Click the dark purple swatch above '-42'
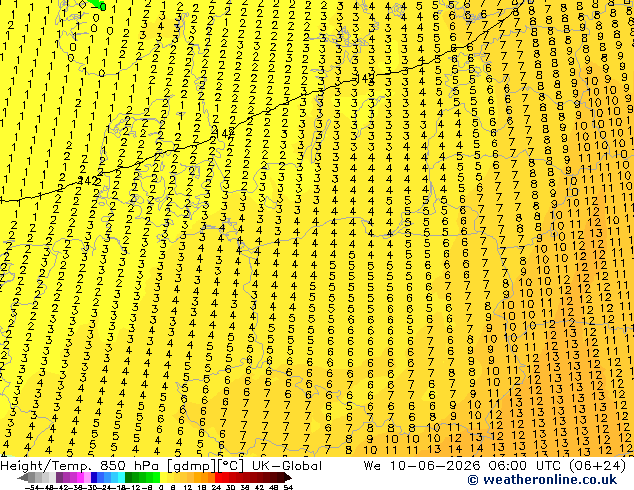 click(59, 478)
